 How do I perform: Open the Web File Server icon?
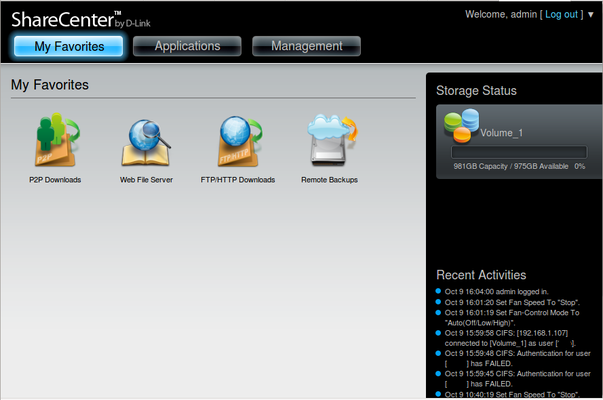[x=146, y=142]
